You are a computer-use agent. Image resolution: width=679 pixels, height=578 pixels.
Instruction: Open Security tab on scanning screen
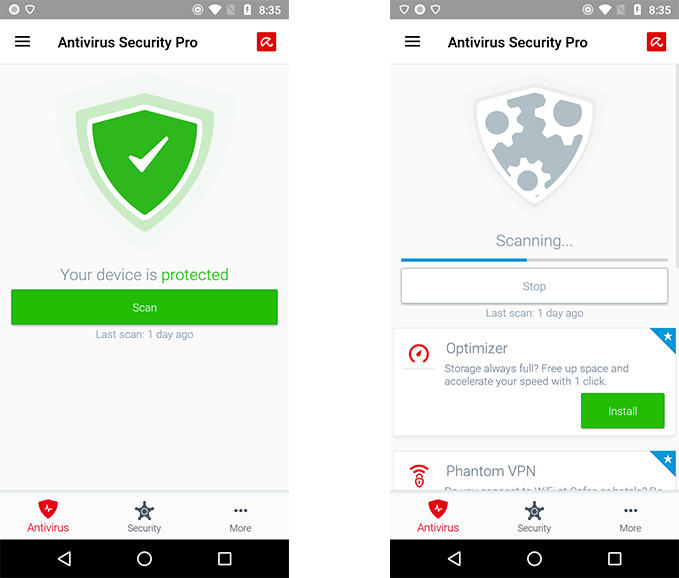point(534,517)
